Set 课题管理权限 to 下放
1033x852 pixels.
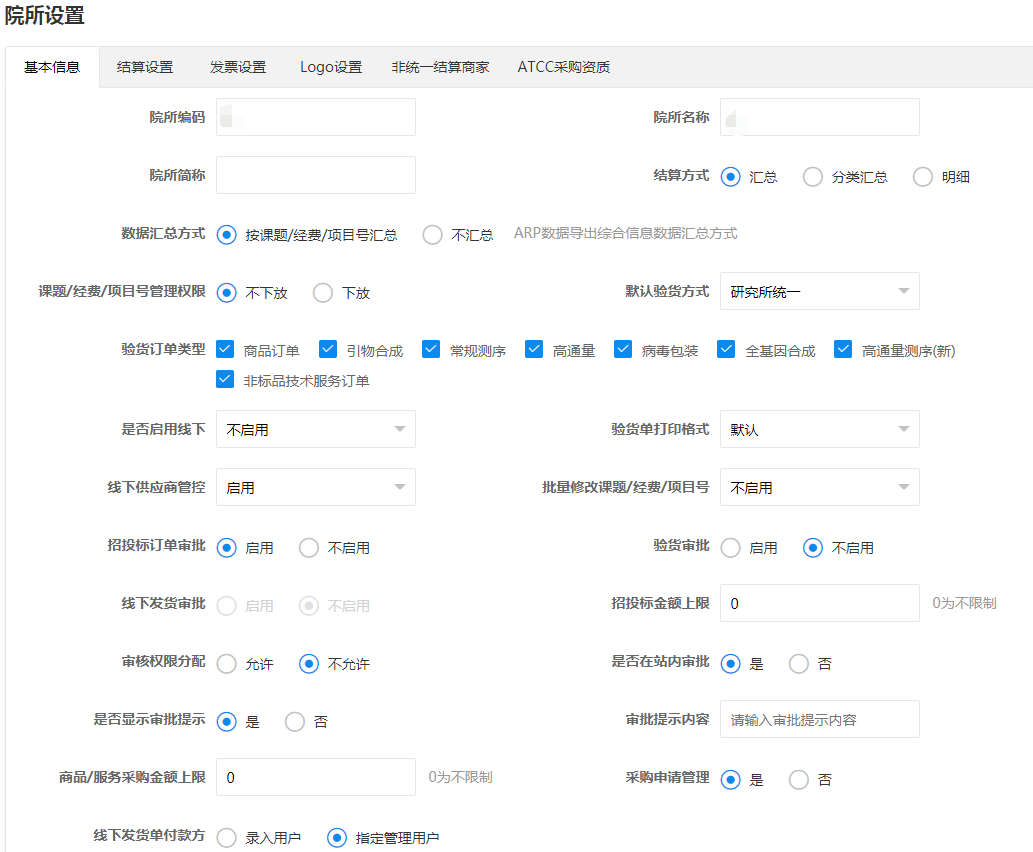(x=323, y=293)
